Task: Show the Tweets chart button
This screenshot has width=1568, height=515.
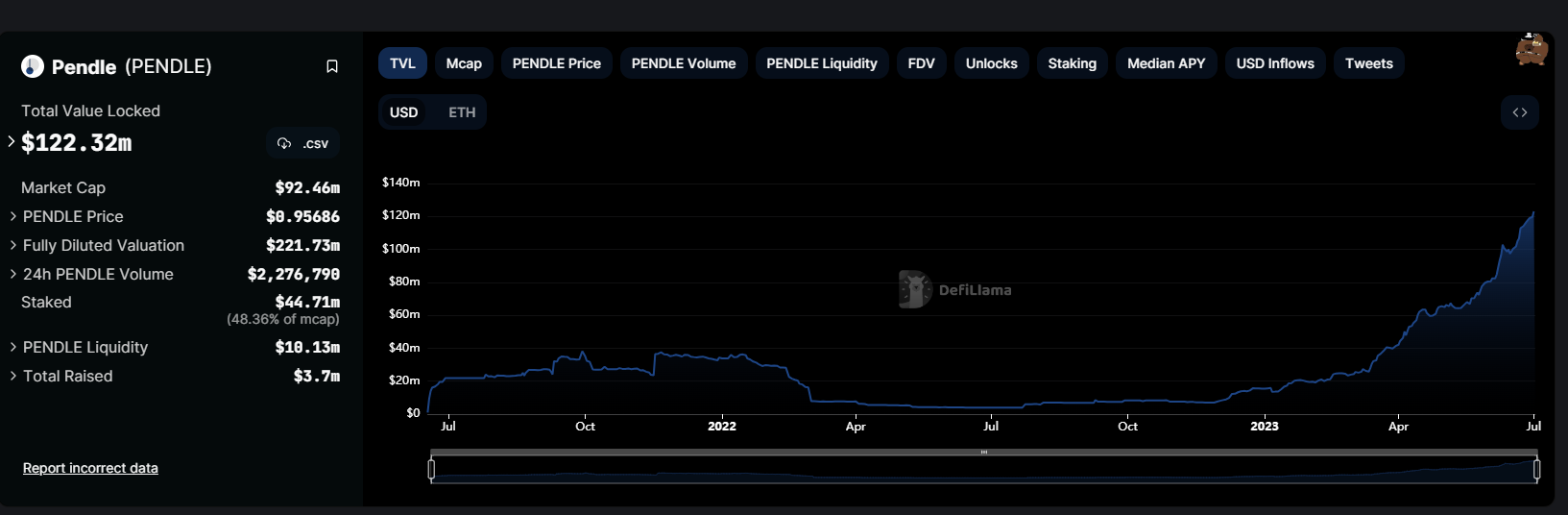Action: [x=1368, y=63]
